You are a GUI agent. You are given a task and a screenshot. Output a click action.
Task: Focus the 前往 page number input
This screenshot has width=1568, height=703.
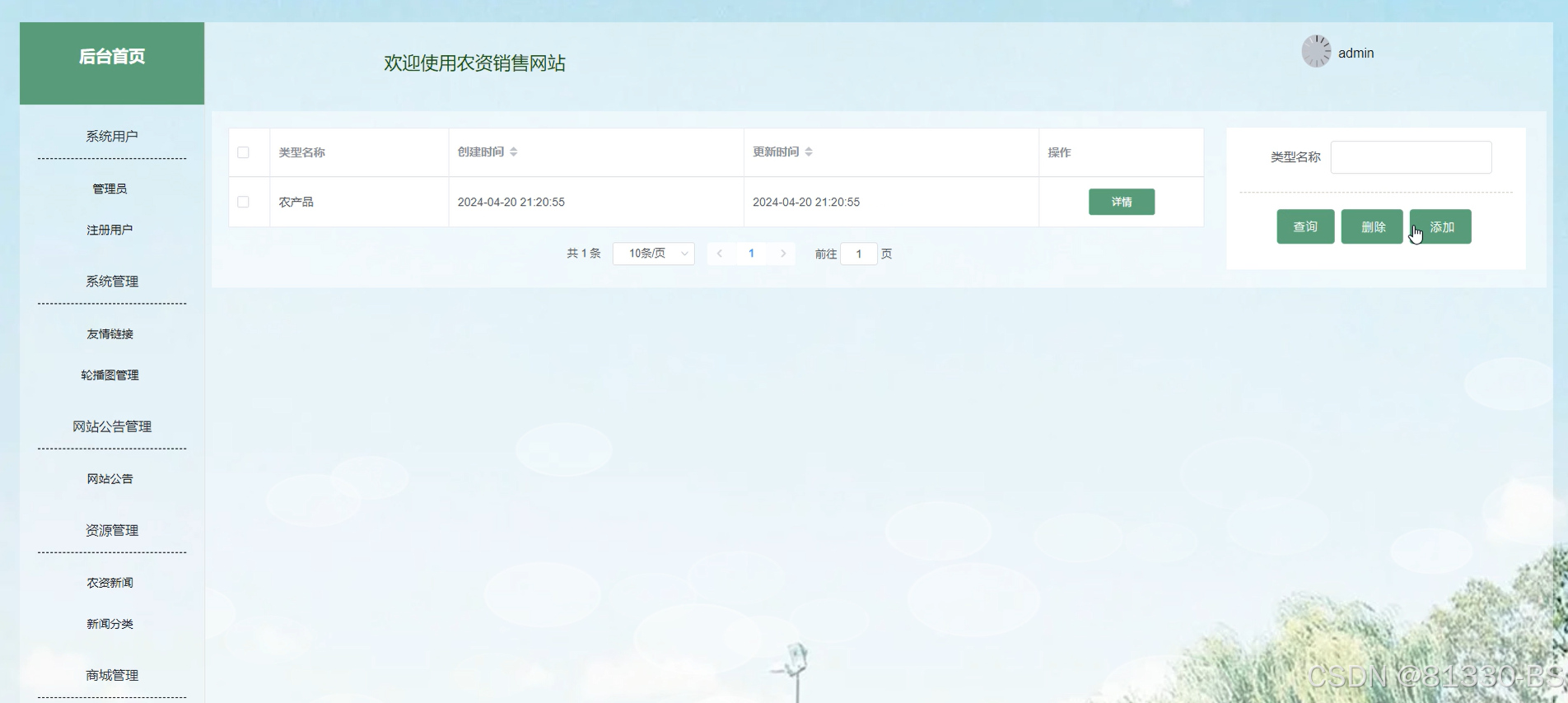859,254
